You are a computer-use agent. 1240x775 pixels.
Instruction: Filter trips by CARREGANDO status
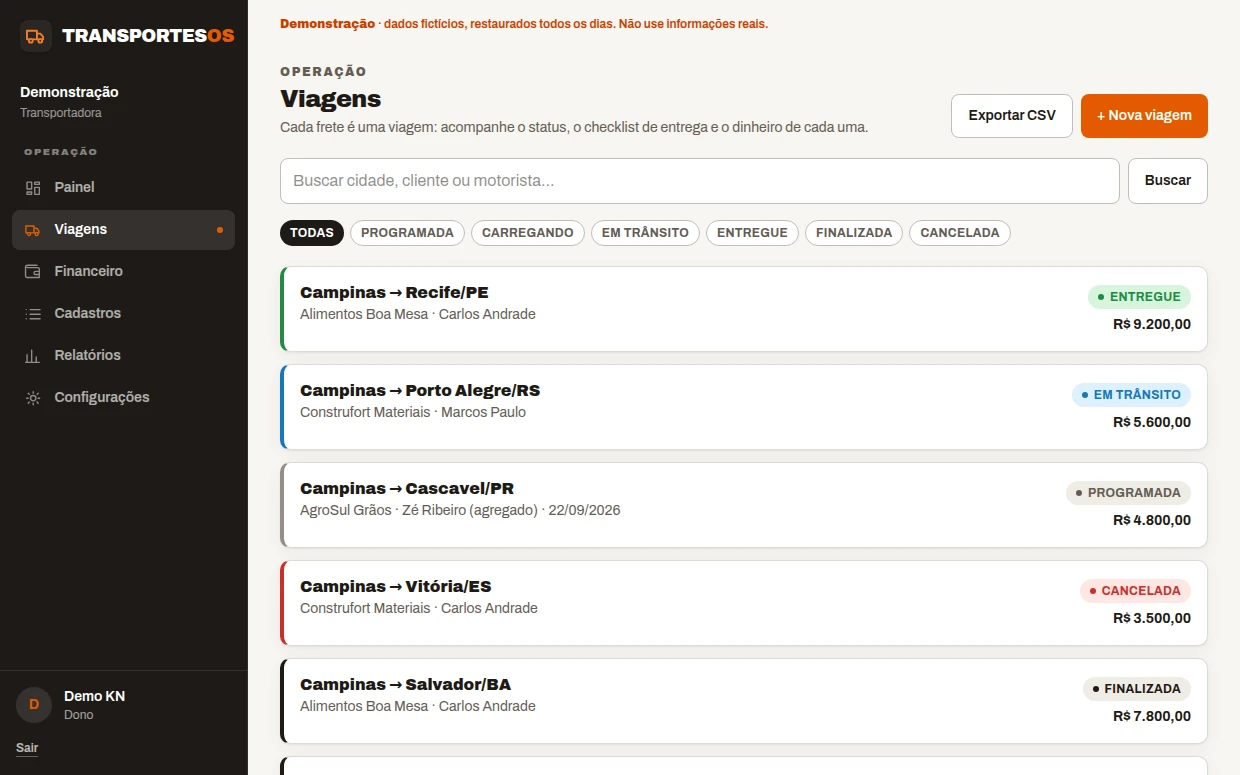[528, 233]
